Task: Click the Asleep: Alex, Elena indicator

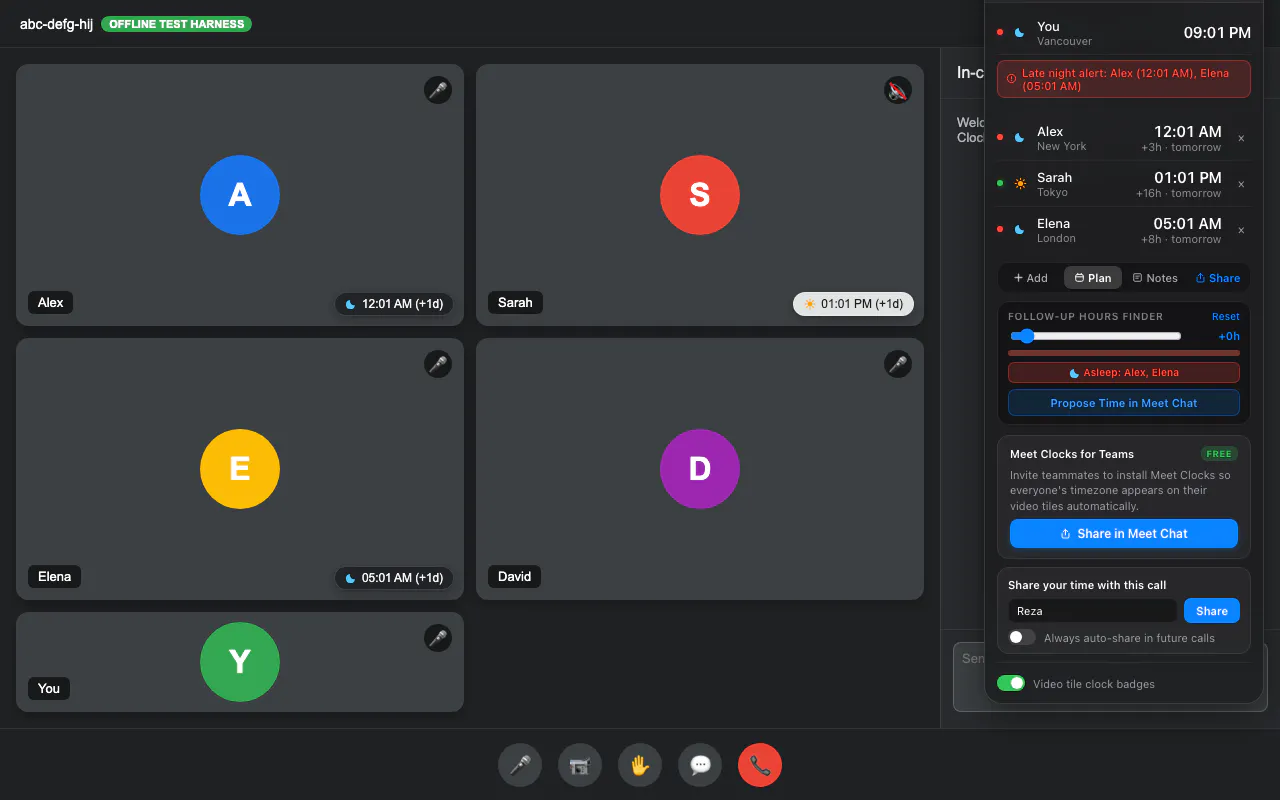Action: [1124, 372]
